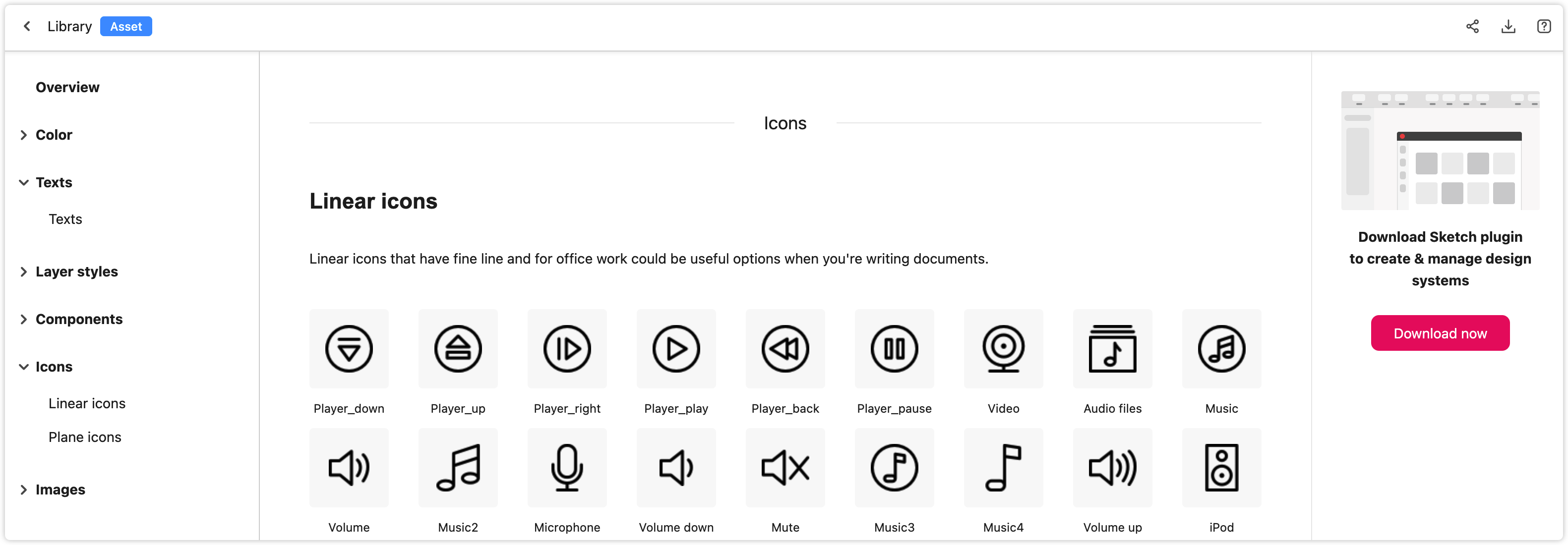Open the Components section label

(79, 320)
